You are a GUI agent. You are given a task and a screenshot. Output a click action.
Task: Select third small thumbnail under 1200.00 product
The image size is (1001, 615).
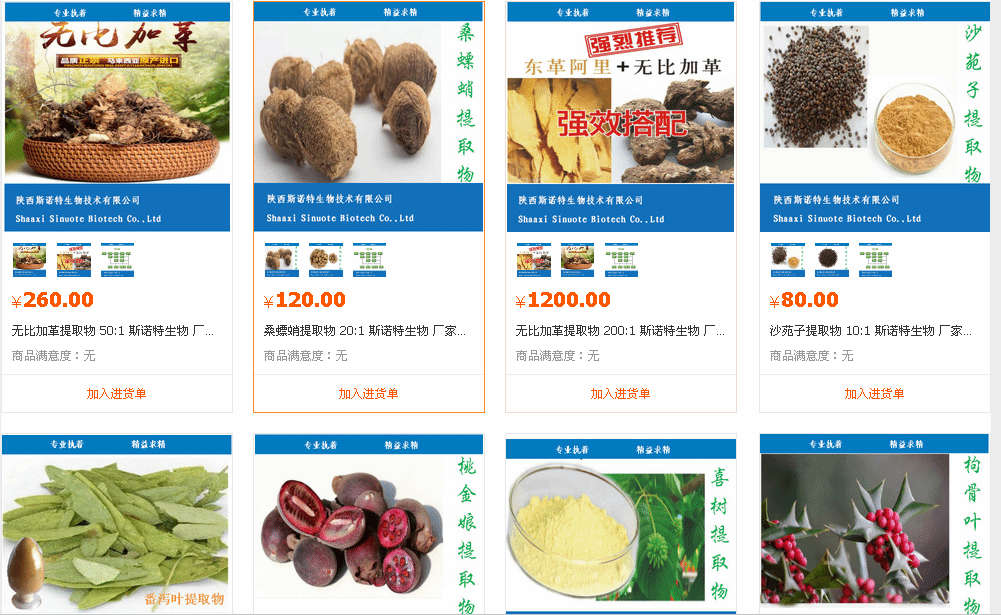pyautogui.click(x=621, y=259)
